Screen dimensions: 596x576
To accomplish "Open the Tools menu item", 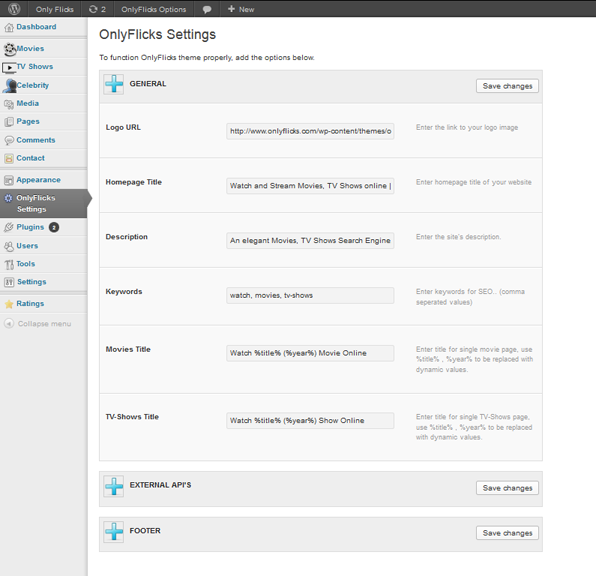I will coord(25,264).
